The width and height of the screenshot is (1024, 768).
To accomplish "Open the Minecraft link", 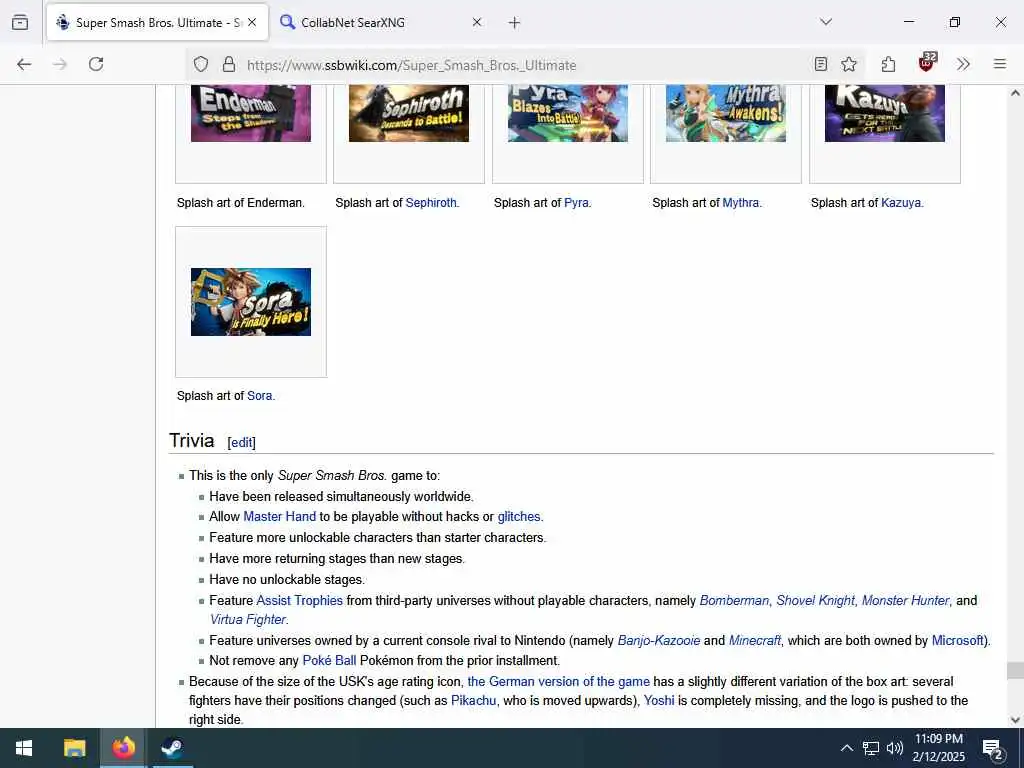I will click(754, 641).
